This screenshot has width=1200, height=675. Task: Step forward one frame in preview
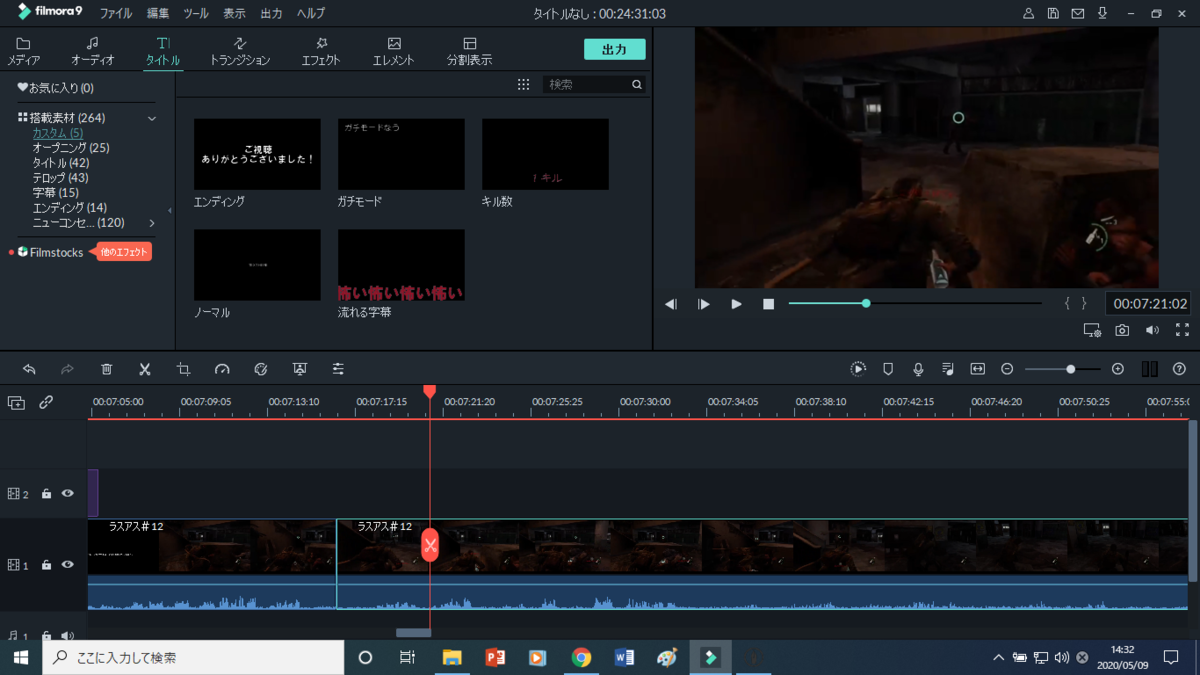[x=704, y=304]
